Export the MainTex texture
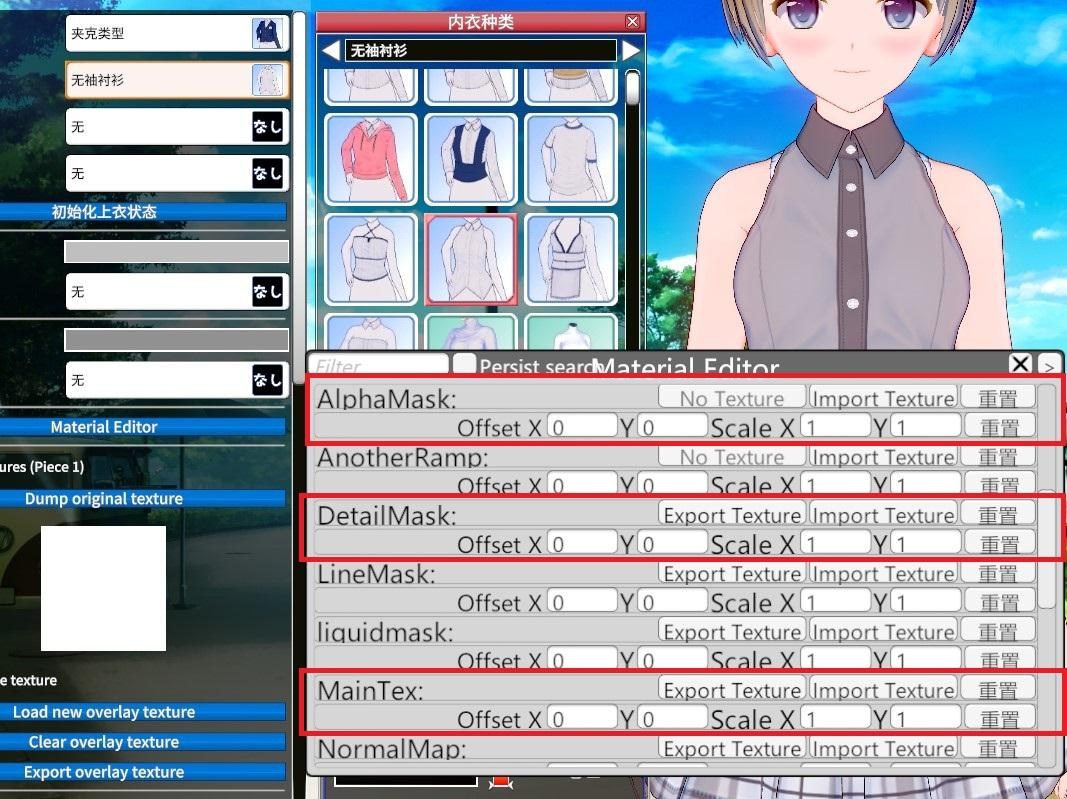 coord(732,690)
